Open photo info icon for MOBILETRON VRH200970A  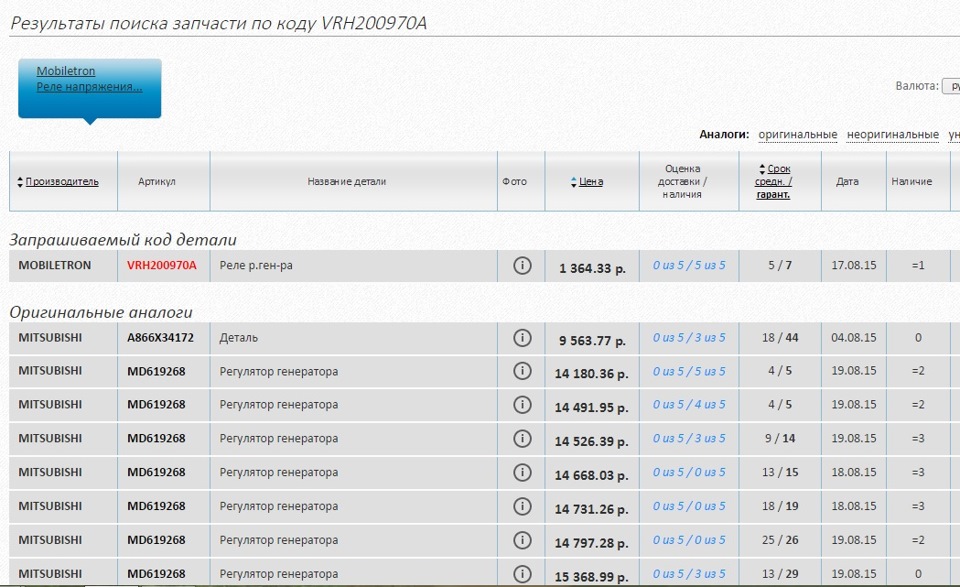pyautogui.click(x=522, y=266)
